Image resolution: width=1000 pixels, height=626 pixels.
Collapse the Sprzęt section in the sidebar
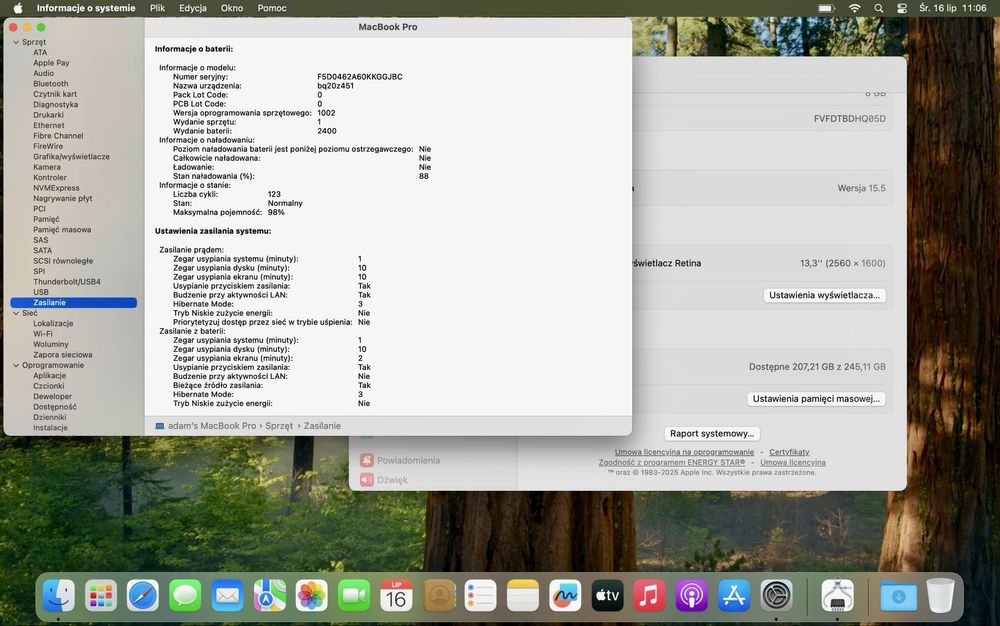[16, 42]
